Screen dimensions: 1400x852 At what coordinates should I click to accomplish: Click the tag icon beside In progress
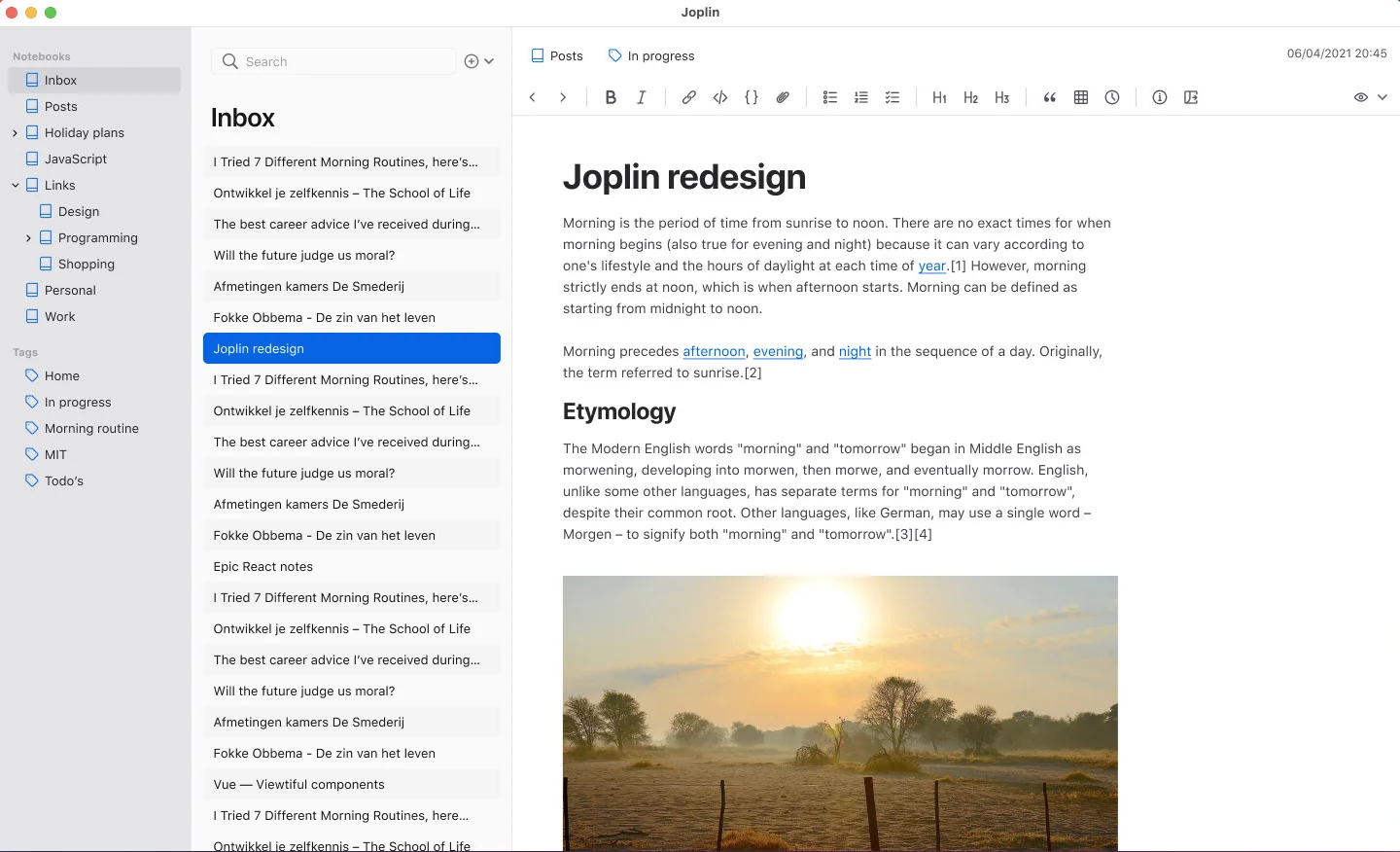point(614,55)
